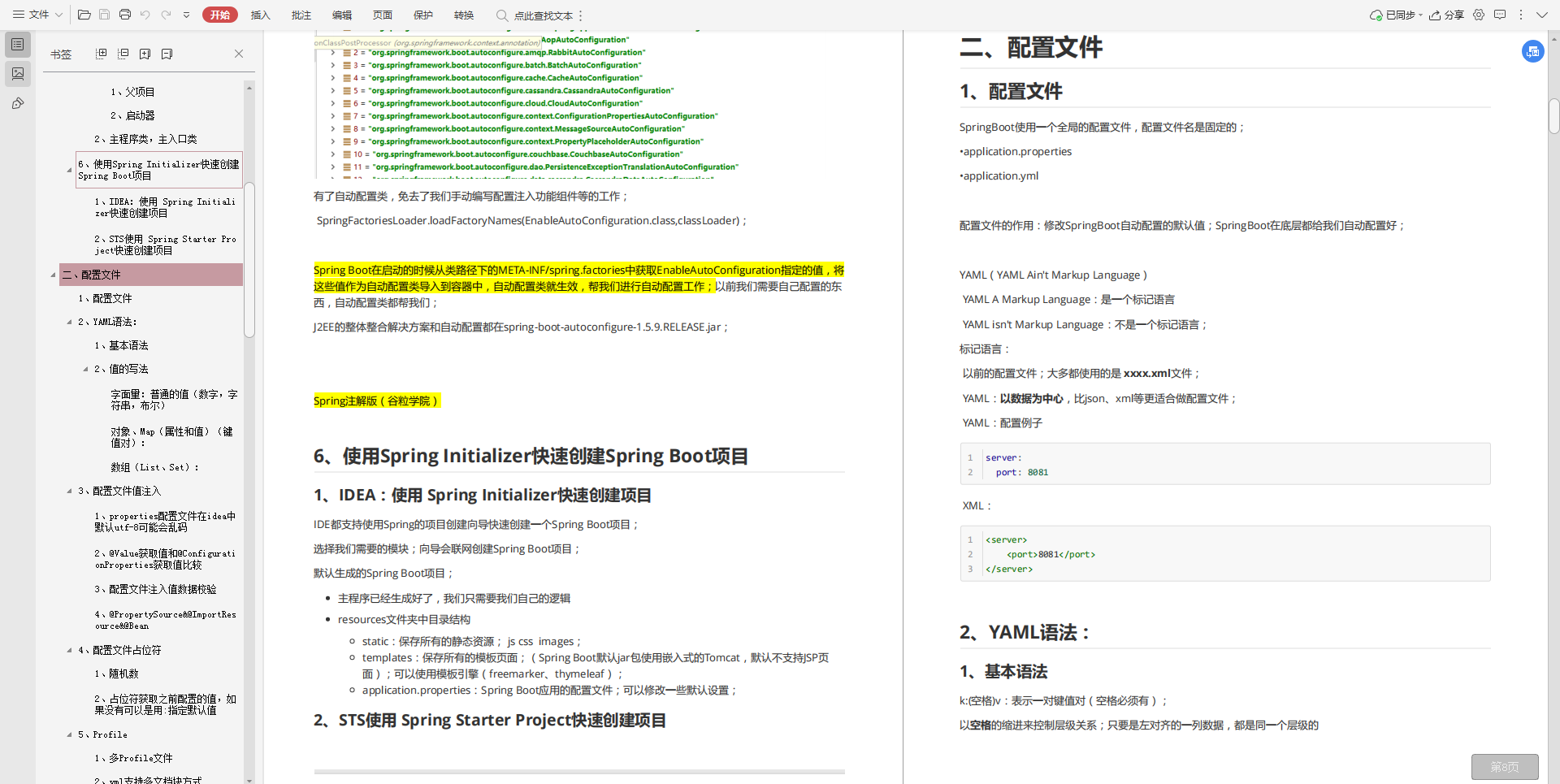Click highlighted text 'Spring注解版（谷粒学院）'

pos(377,401)
